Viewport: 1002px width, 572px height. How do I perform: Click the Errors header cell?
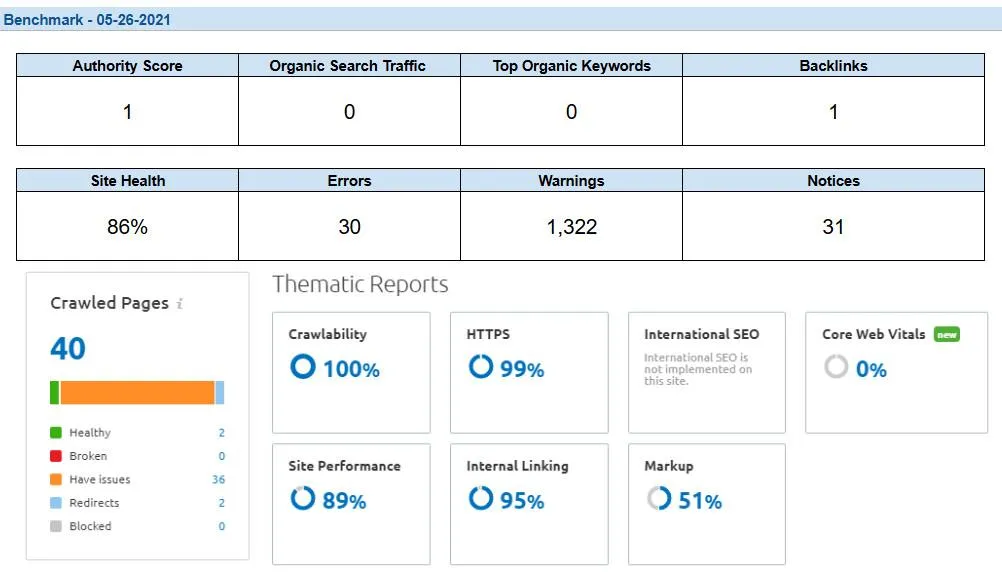(349, 180)
